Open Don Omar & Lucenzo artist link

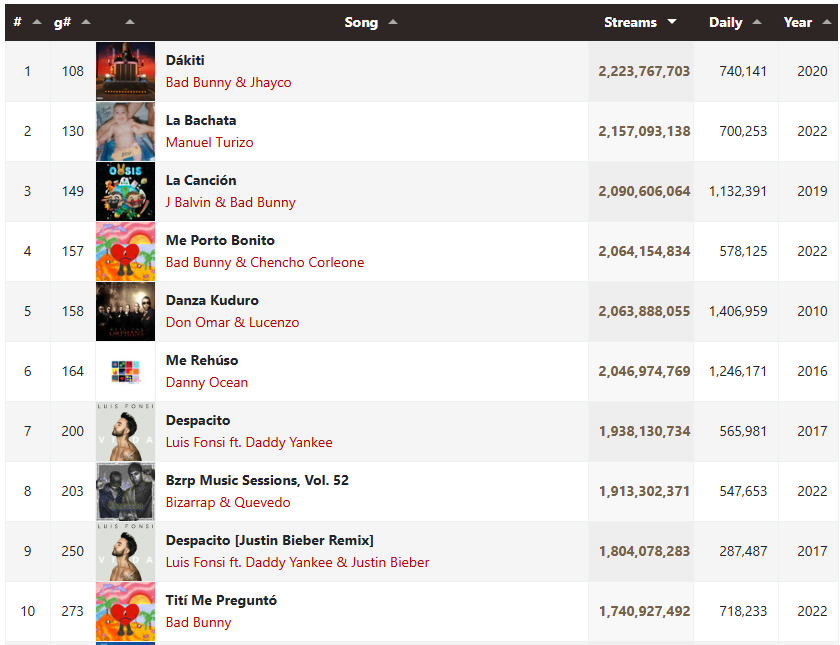click(x=232, y=322)
